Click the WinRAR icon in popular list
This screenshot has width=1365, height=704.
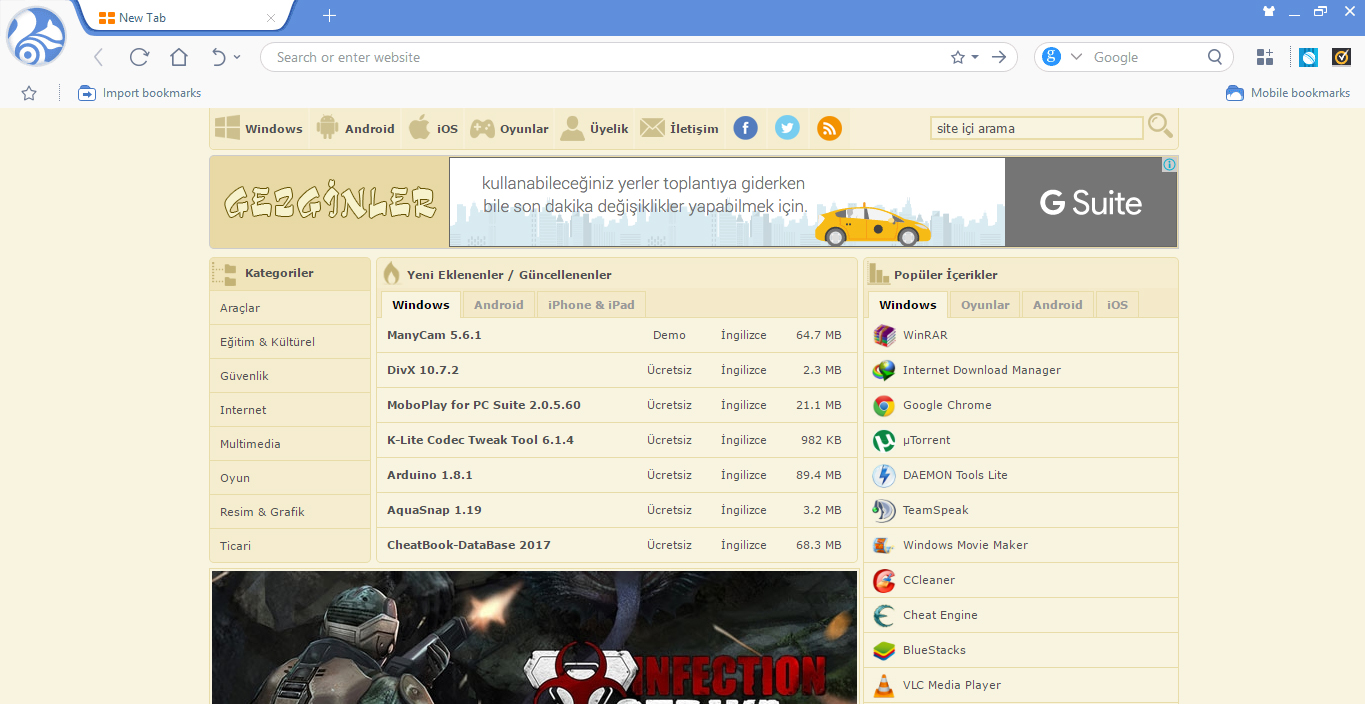click(x=883, y=335)
